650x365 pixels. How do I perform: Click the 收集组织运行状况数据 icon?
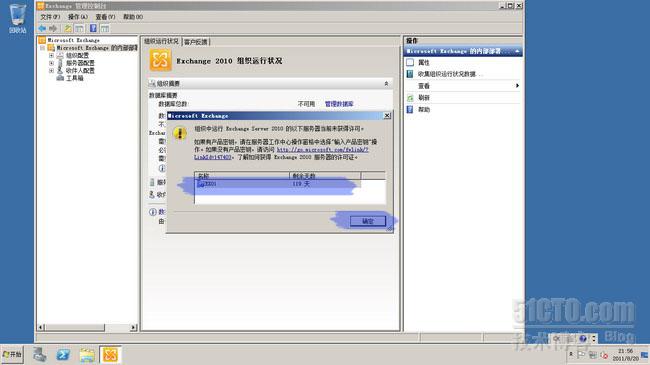(x=410, y=74)
